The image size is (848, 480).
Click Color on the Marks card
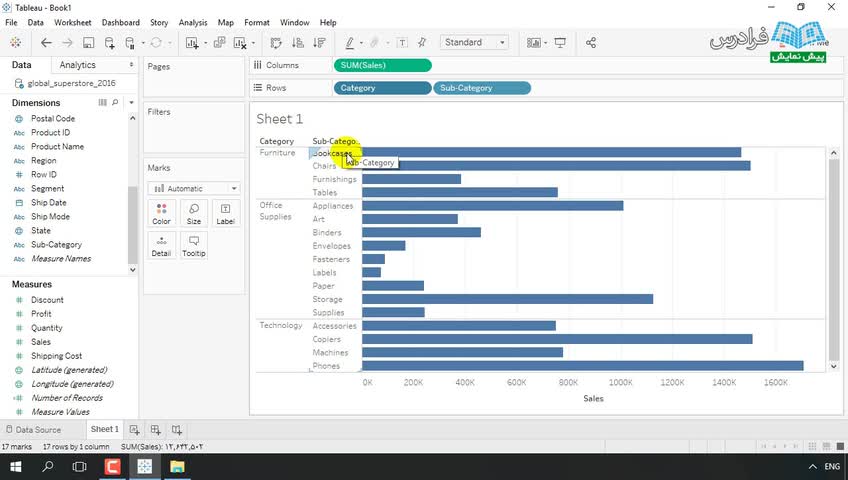(161, 214)
